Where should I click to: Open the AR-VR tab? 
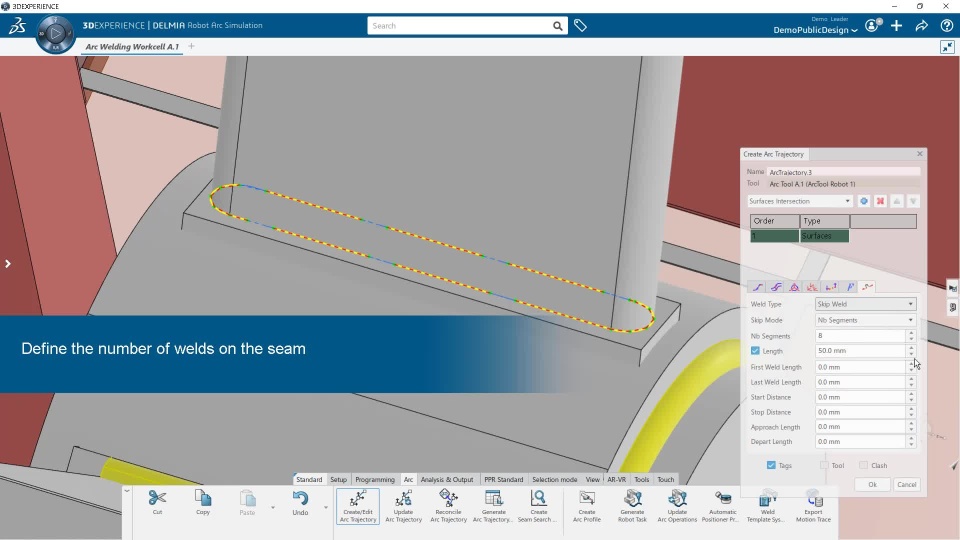point(617,479)
